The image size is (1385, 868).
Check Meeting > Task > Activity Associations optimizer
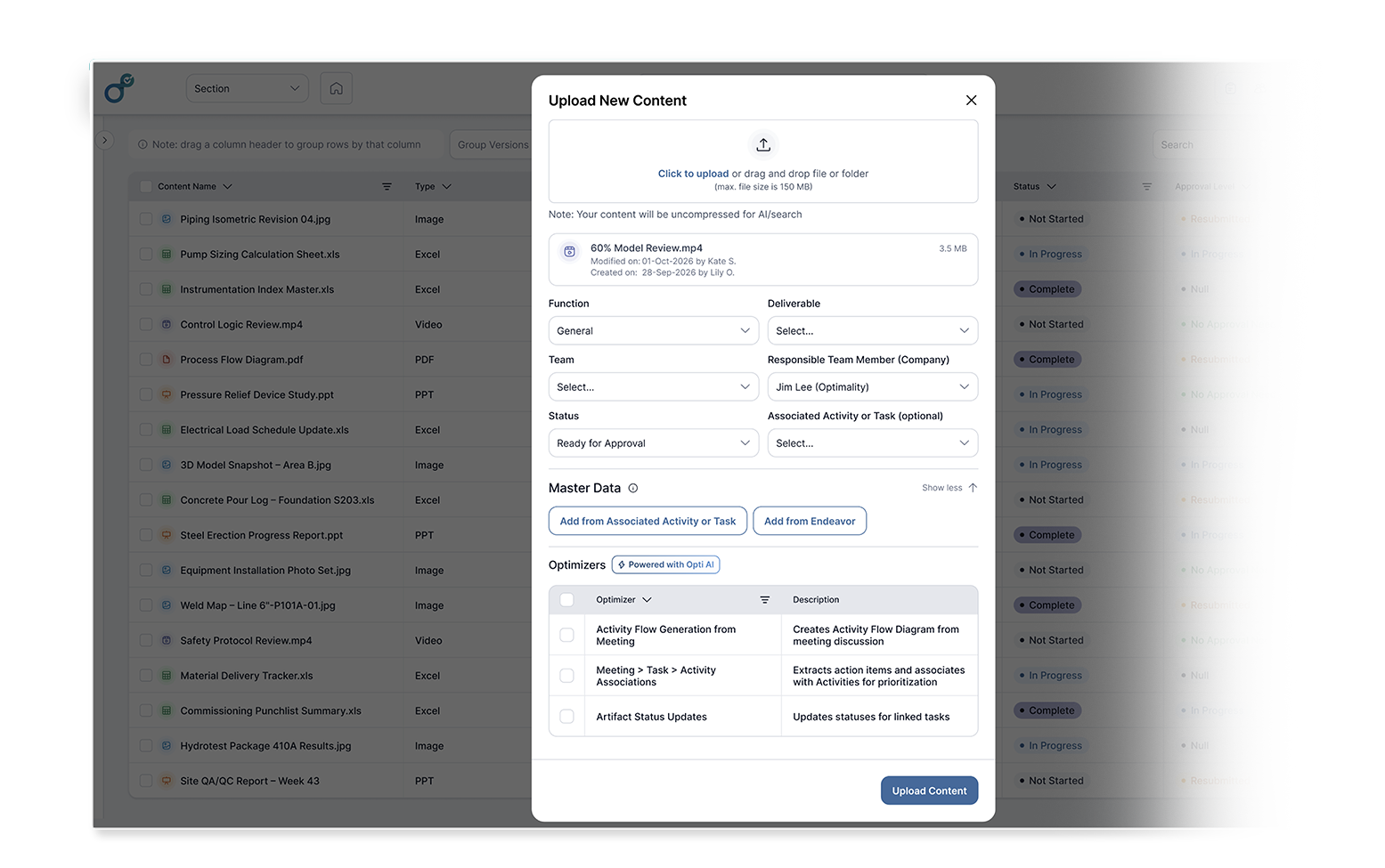click(566, 676)
